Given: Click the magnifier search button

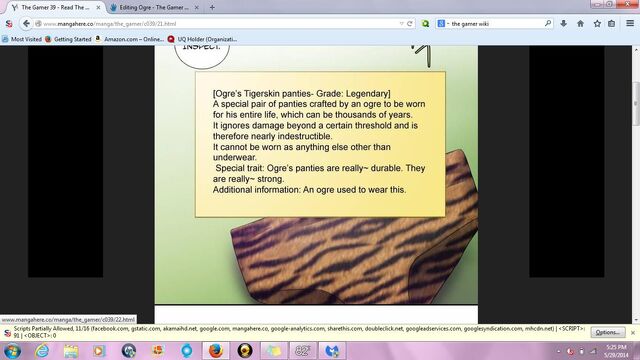Looking at the screenshot, I should tap(548, 24).
